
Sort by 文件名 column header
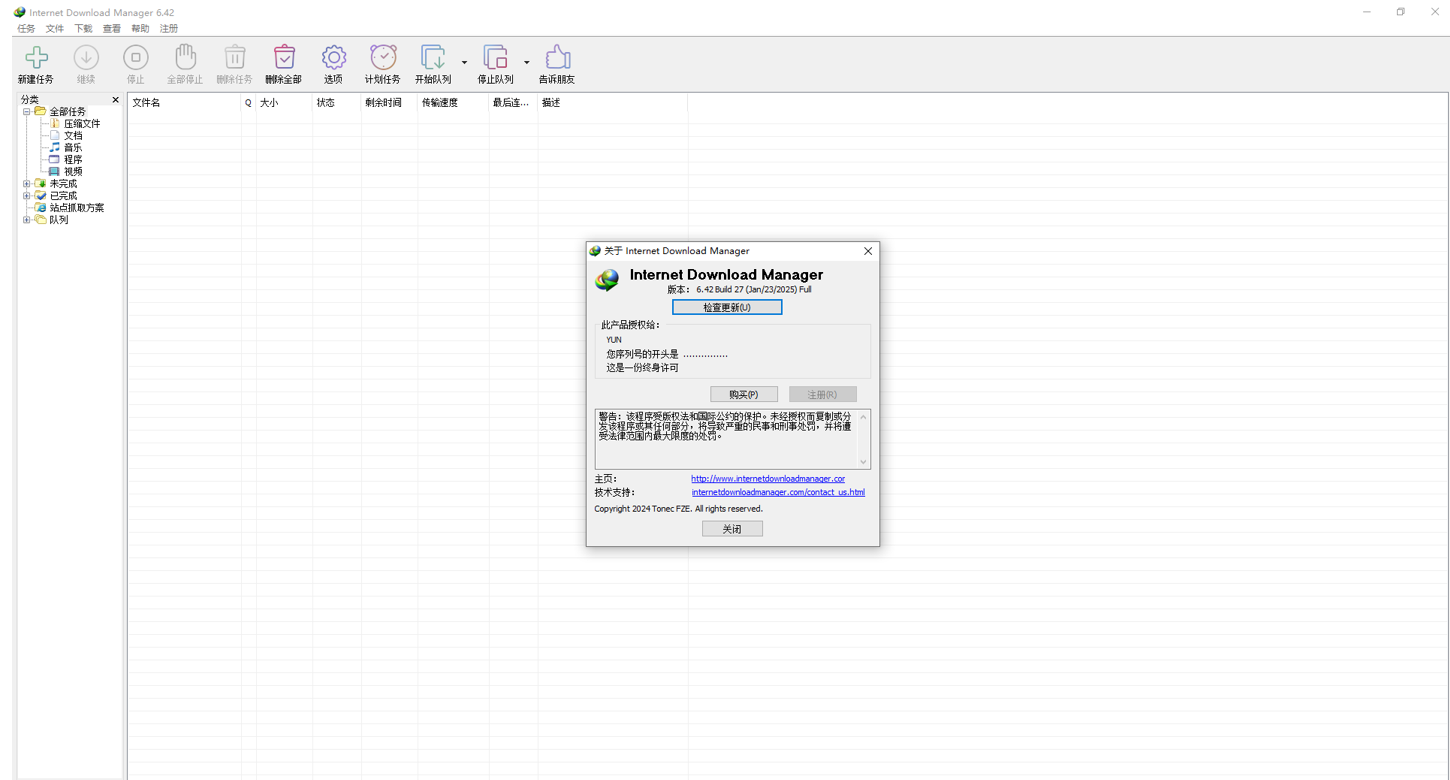point(184,103)
